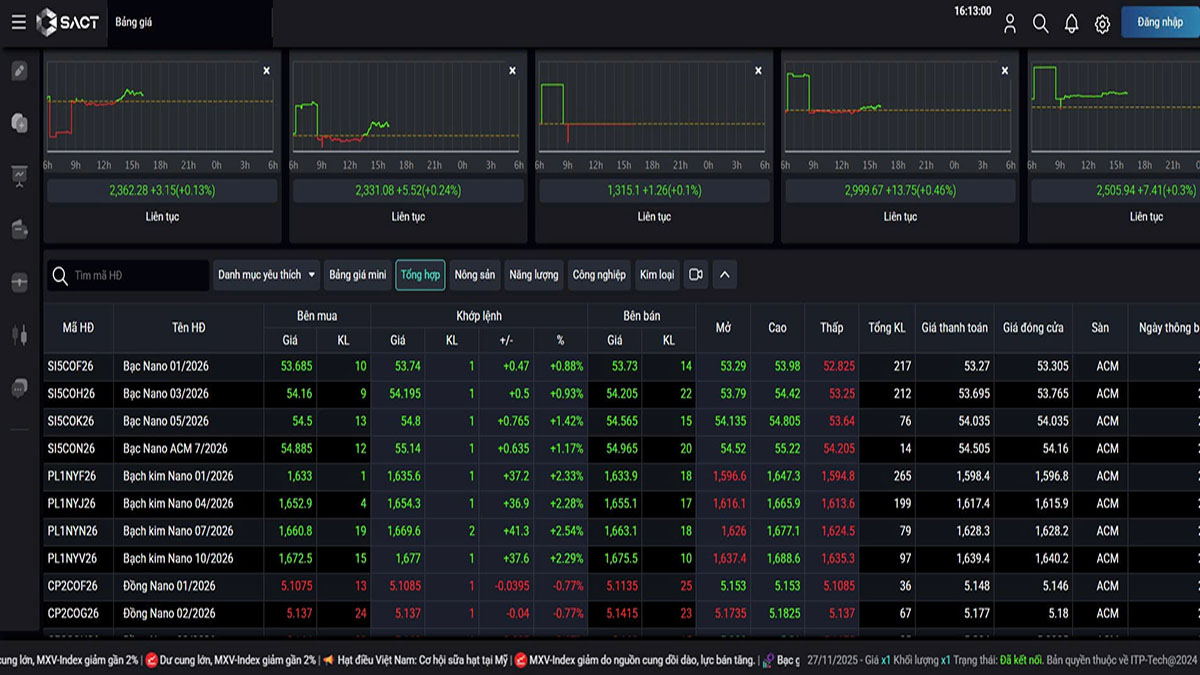
Task: Click the video camera icon next to Kim loại
Action: pyautogui.click(x=695, y=275)
